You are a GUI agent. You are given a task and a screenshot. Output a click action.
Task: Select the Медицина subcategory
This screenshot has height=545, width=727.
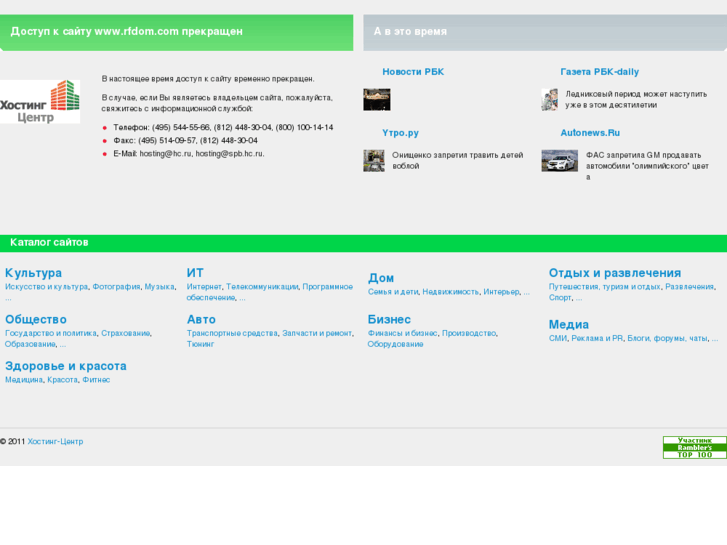(x=24, y=379)
